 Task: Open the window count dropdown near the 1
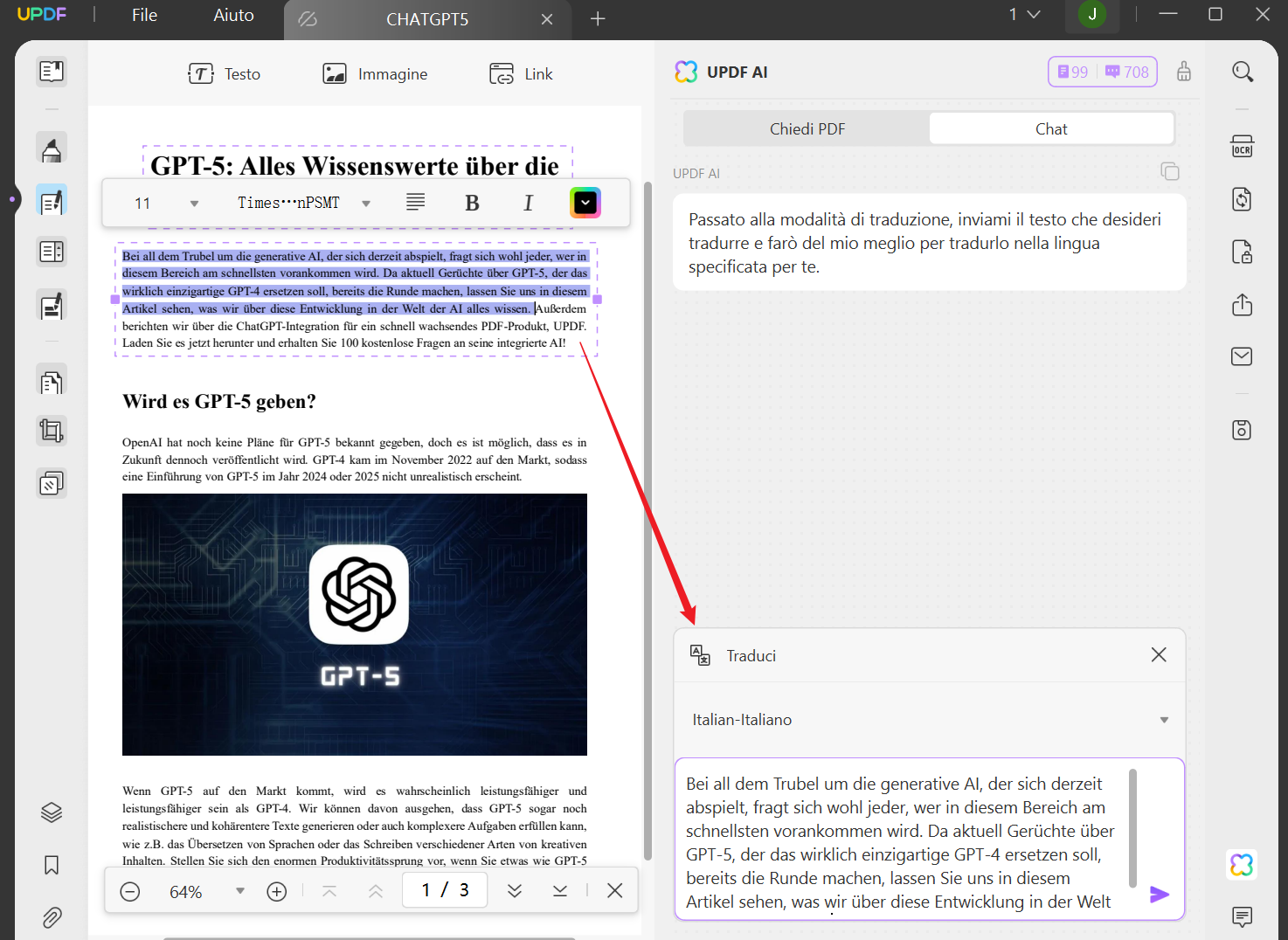pyautogui.click(x=1025, y=14)
